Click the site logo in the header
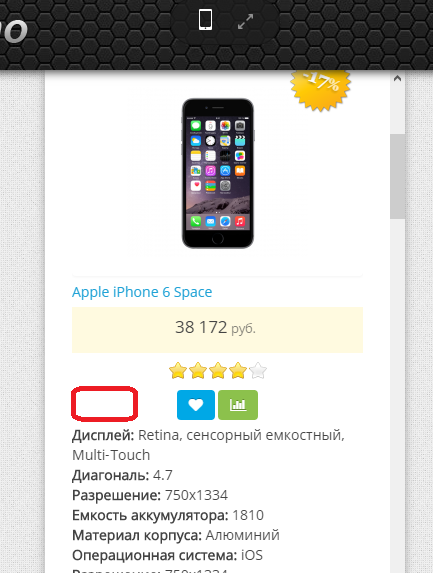The width and height of the screenshot is (433, 573). pyautogui.click(x=13, y=31)
